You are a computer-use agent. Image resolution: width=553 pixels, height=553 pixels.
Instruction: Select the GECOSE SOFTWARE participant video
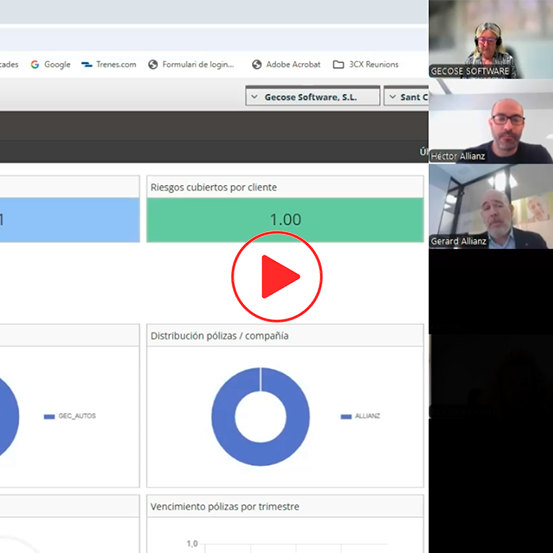(491, 39)
